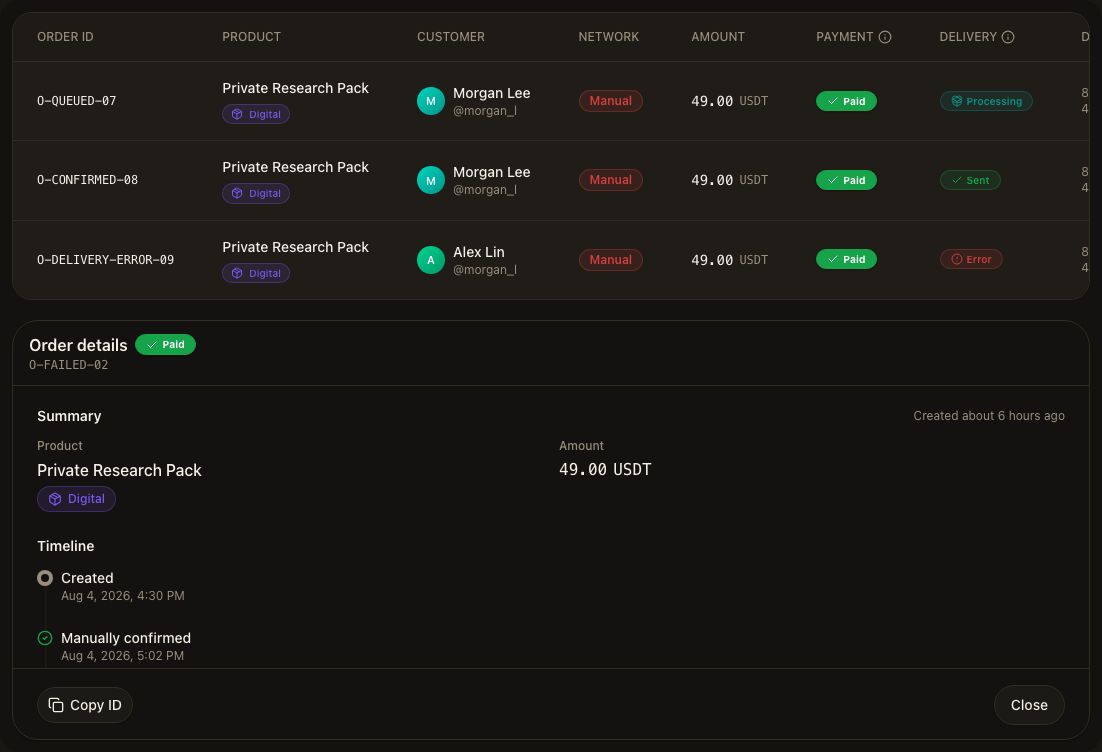The height and width of the screenshot is (752, 1102).
Task: Click the Digital badge in Order details summary
Action: 77,499
